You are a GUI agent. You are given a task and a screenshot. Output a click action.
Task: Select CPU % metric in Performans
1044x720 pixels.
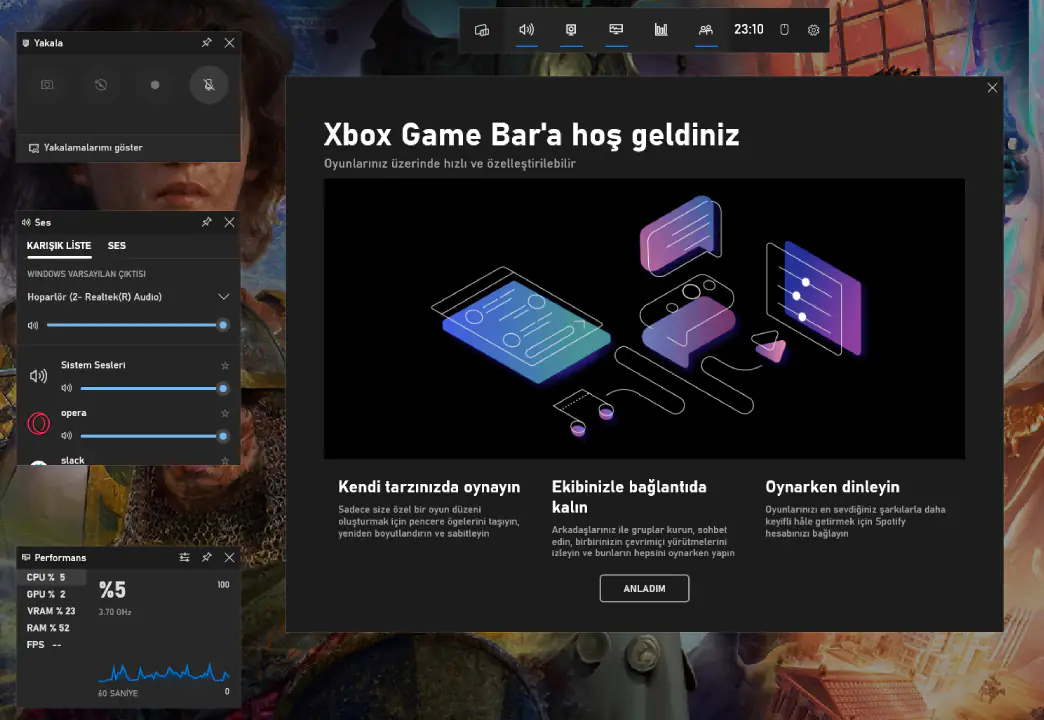tap(51, 577)
